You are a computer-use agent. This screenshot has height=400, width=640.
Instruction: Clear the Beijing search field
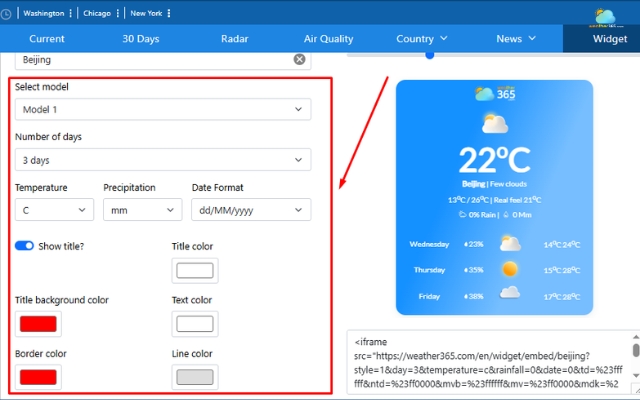click(299, 60)
